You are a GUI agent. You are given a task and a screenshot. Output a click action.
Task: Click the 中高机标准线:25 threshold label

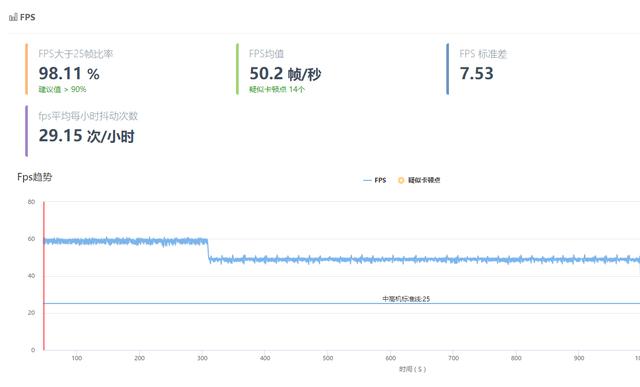(x=406, y=299)
